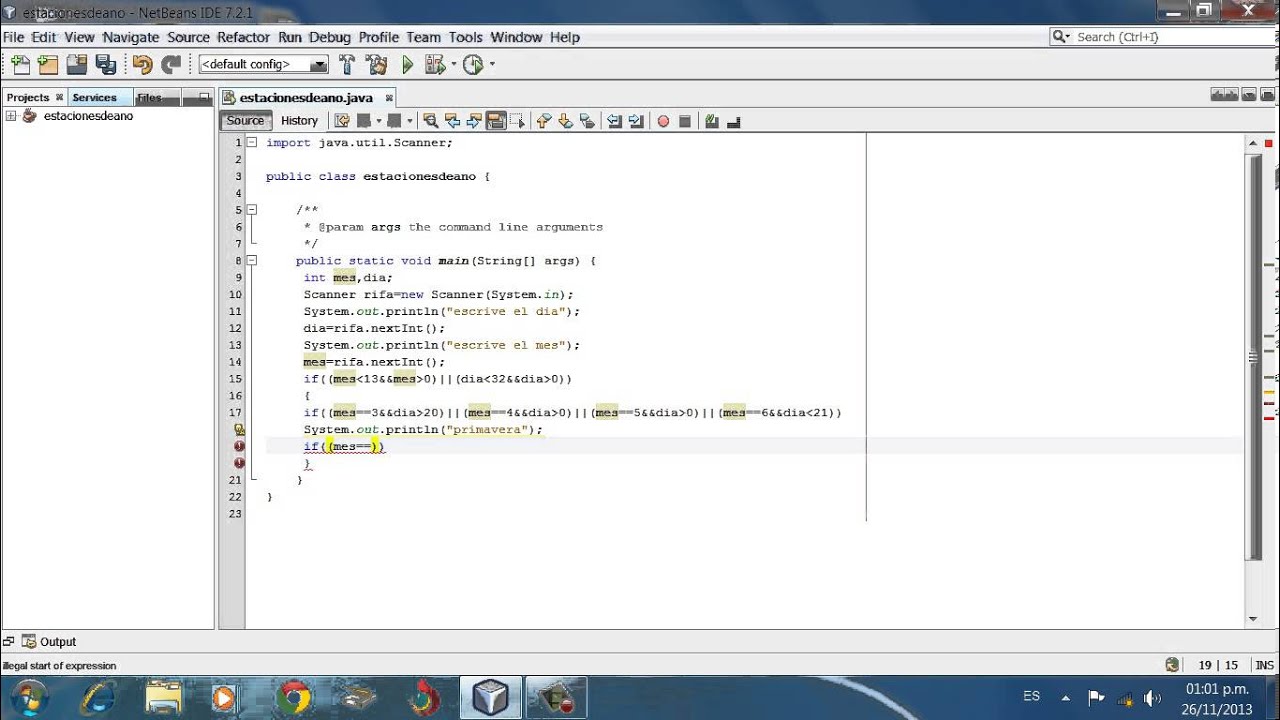Open the Tools menu

(466, 37)
